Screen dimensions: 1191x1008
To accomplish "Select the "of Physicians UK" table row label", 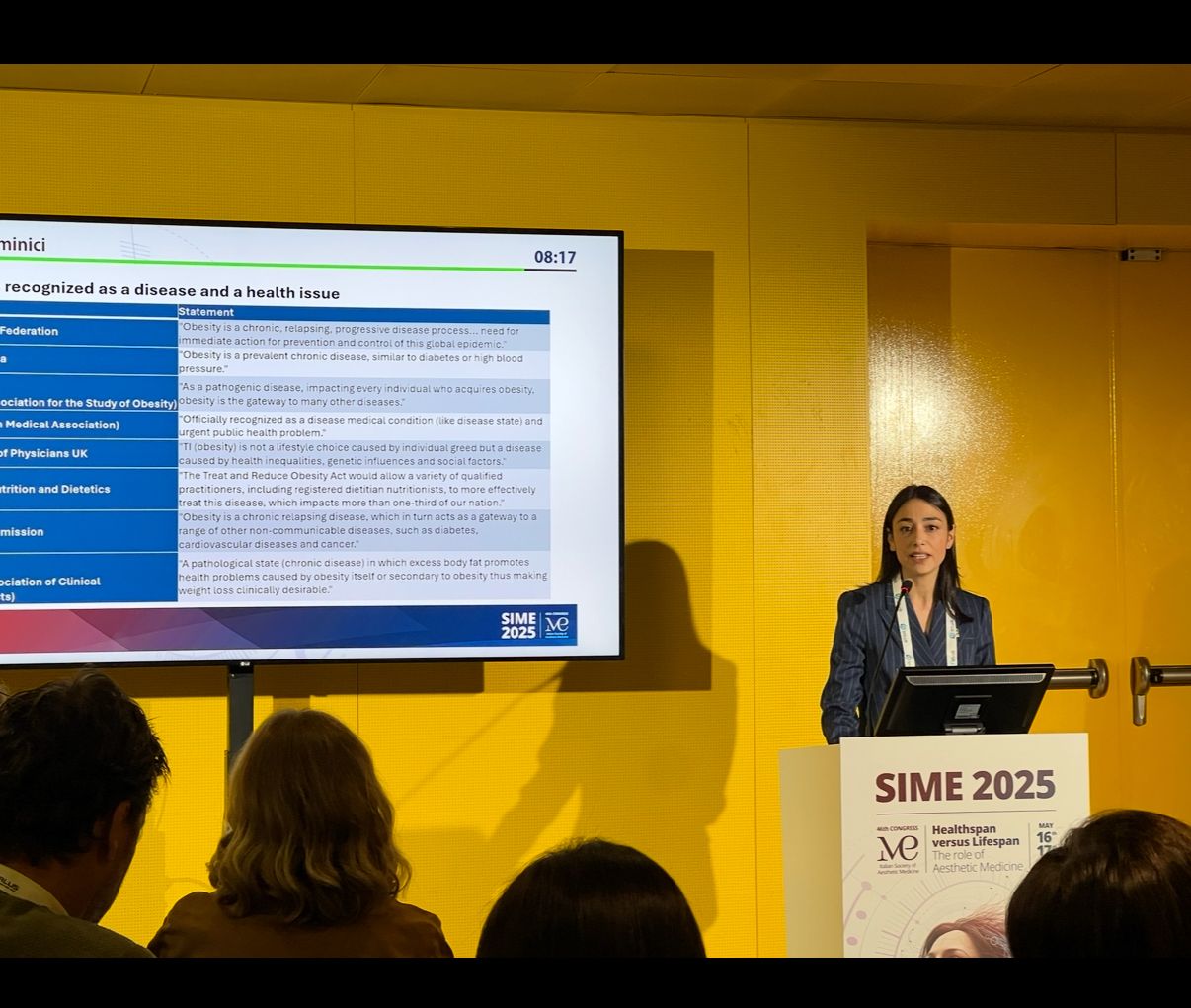I will click(x=44, y=453).
